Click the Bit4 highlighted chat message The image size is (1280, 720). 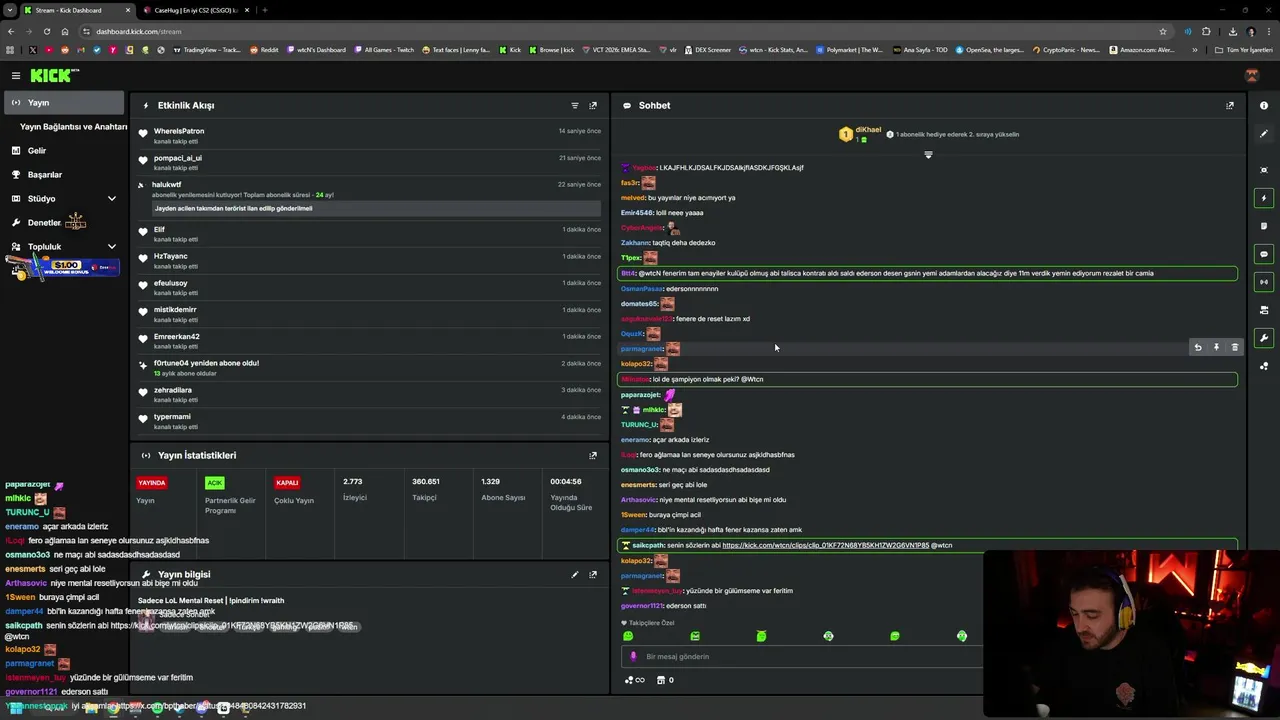927,273
